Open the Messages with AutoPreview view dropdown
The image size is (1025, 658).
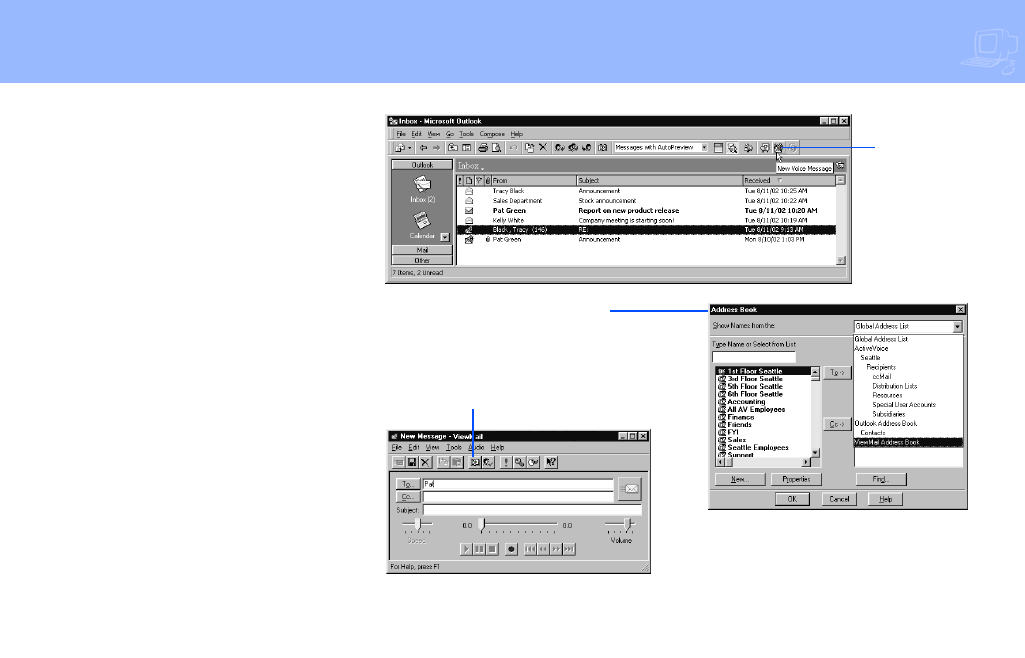(704, 148)
